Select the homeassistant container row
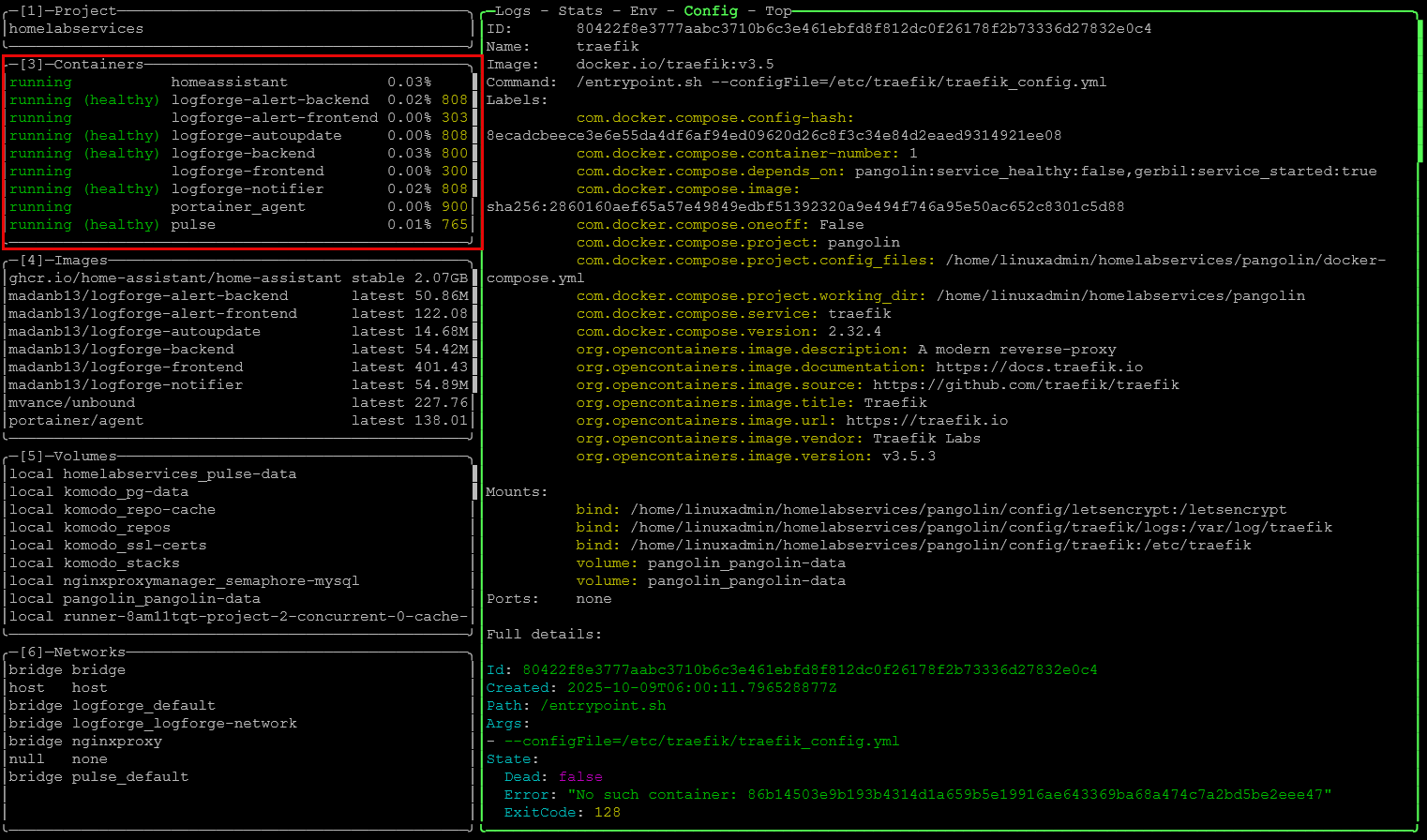The image size is (1427, 840). pos(238,82)
